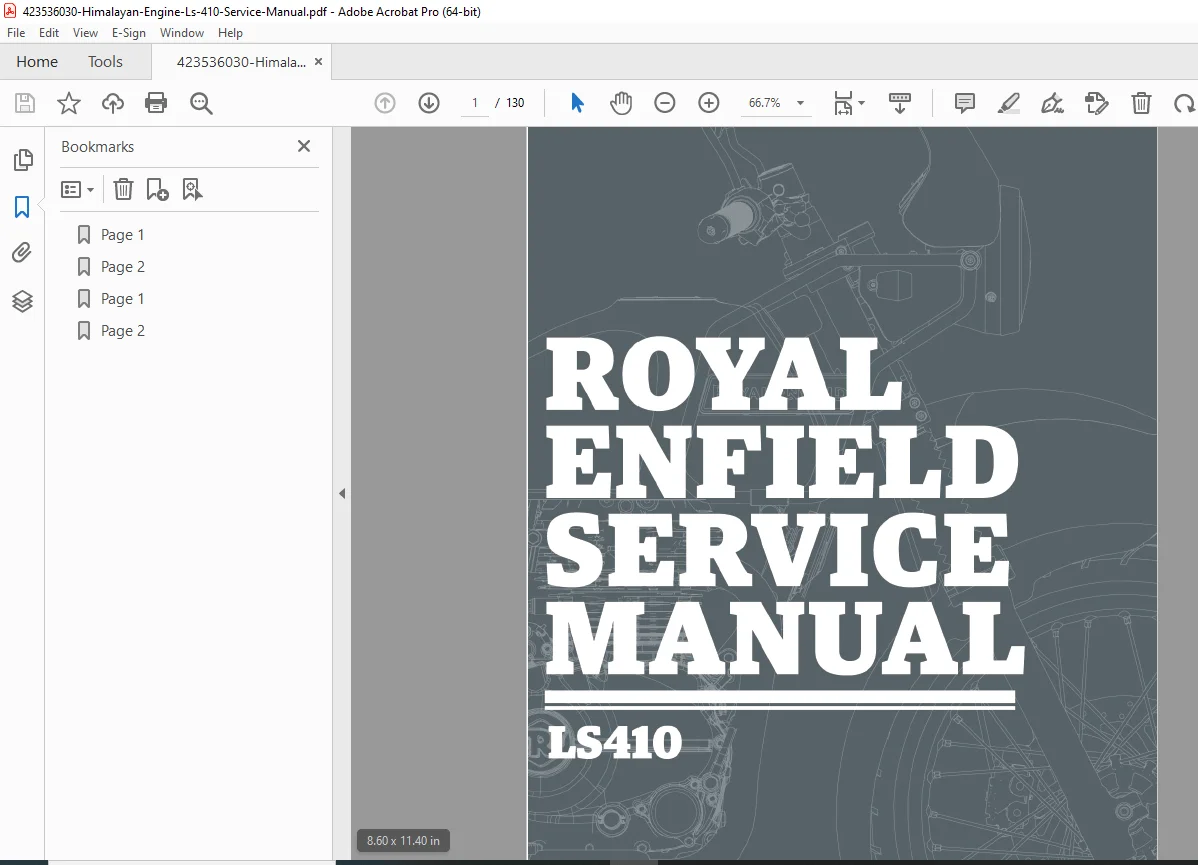Click the Bookmarks panel heading
The height and width of the screenshot is (865, 1198).
pyautogui.click(x=98, y=147)
